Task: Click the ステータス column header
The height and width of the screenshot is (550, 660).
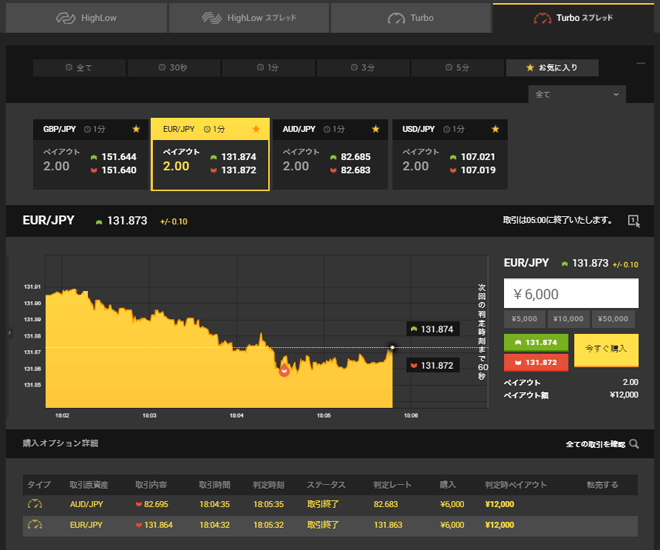Action: pos(326,485)
